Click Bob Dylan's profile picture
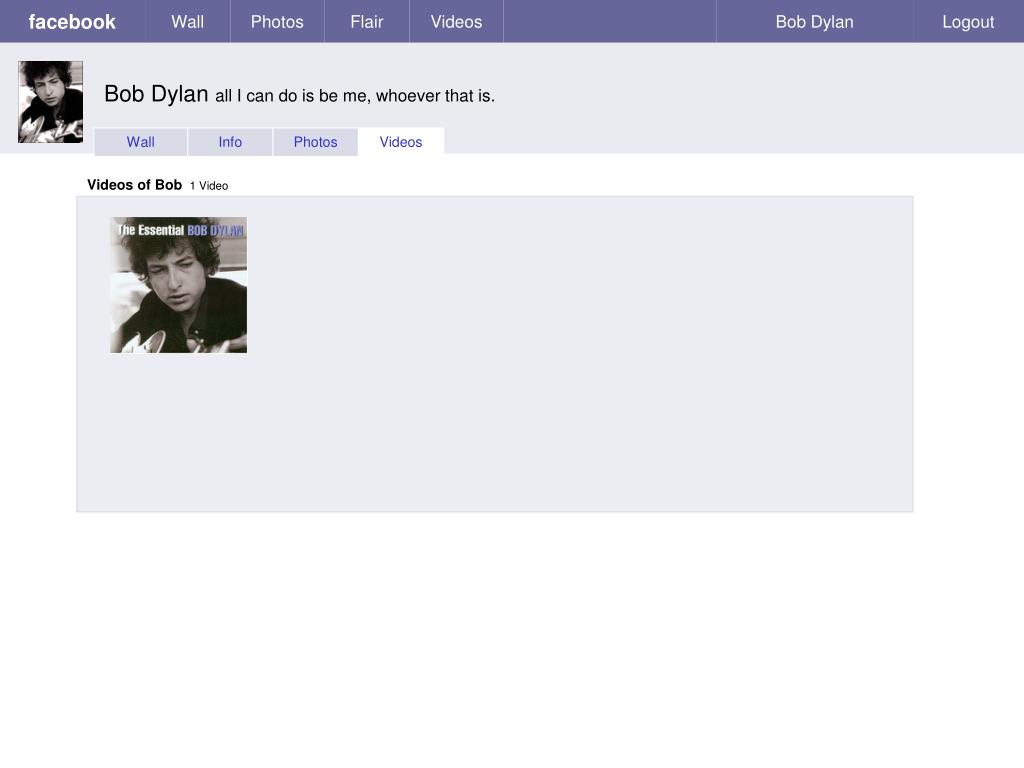The width and height of the screenshot is (1024, 768). pyautogui.click(x=50, y=102)
